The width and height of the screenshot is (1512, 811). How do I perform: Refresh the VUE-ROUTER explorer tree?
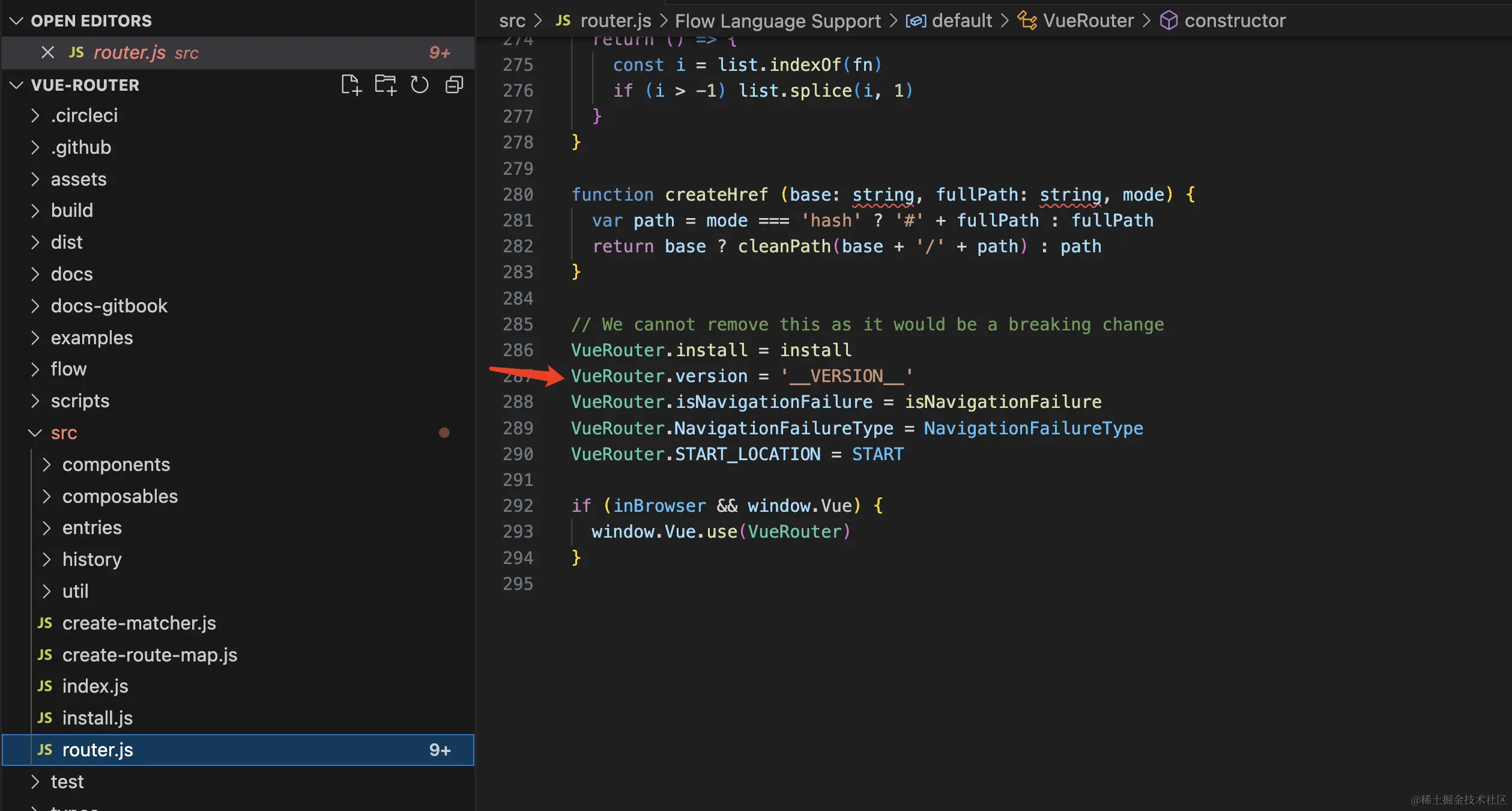(420, 85)
